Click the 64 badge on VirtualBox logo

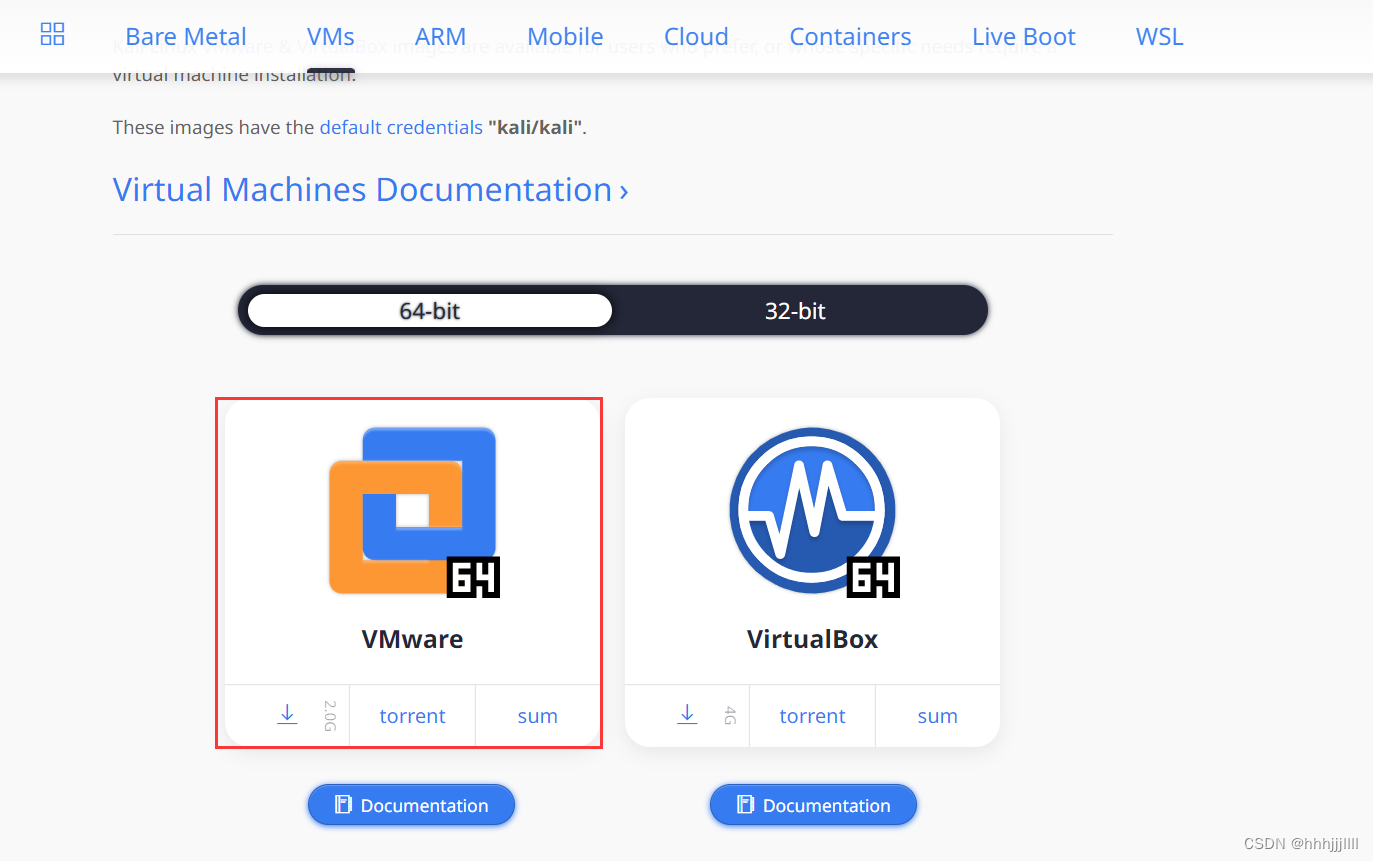pyautogui.click(x=873, y=577)
